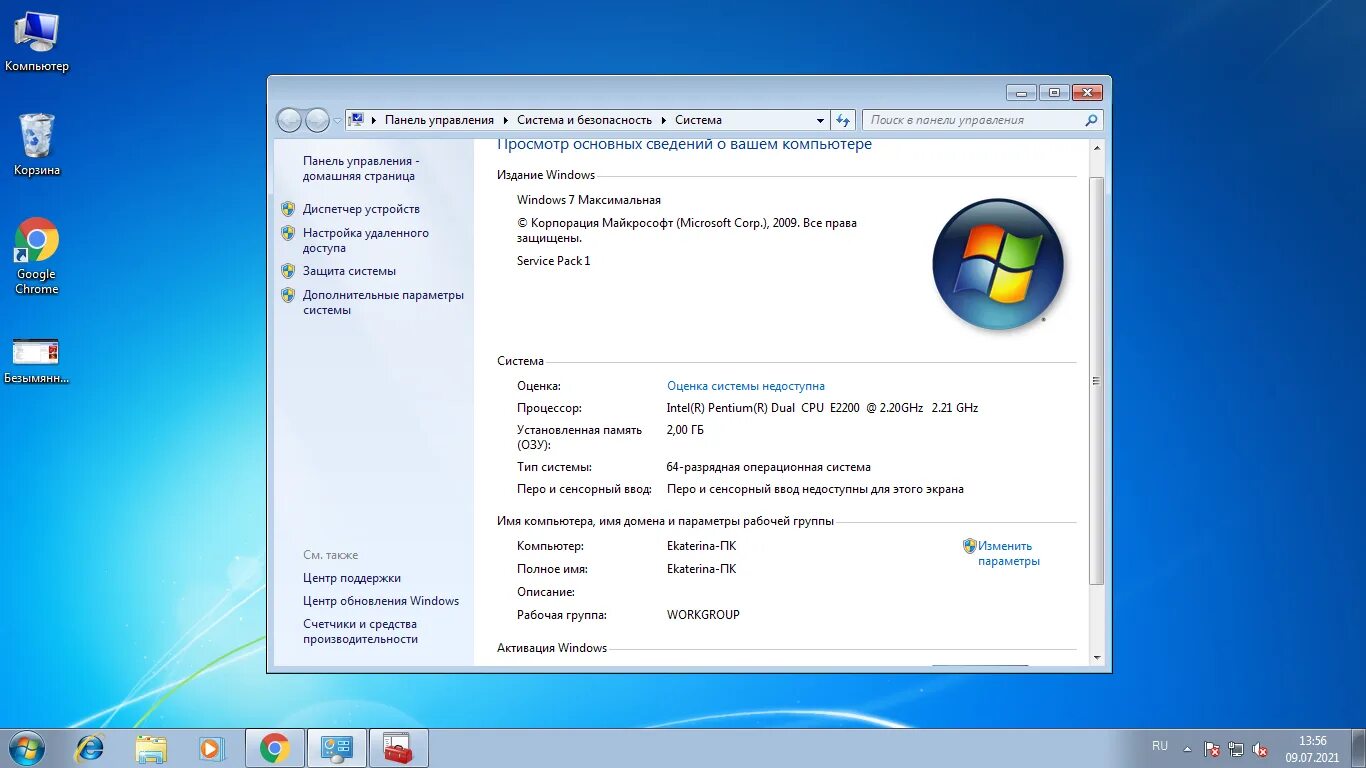Go back with the navigation arrow
Viewport: 1366px width, 768px height.
coord(289,120)
